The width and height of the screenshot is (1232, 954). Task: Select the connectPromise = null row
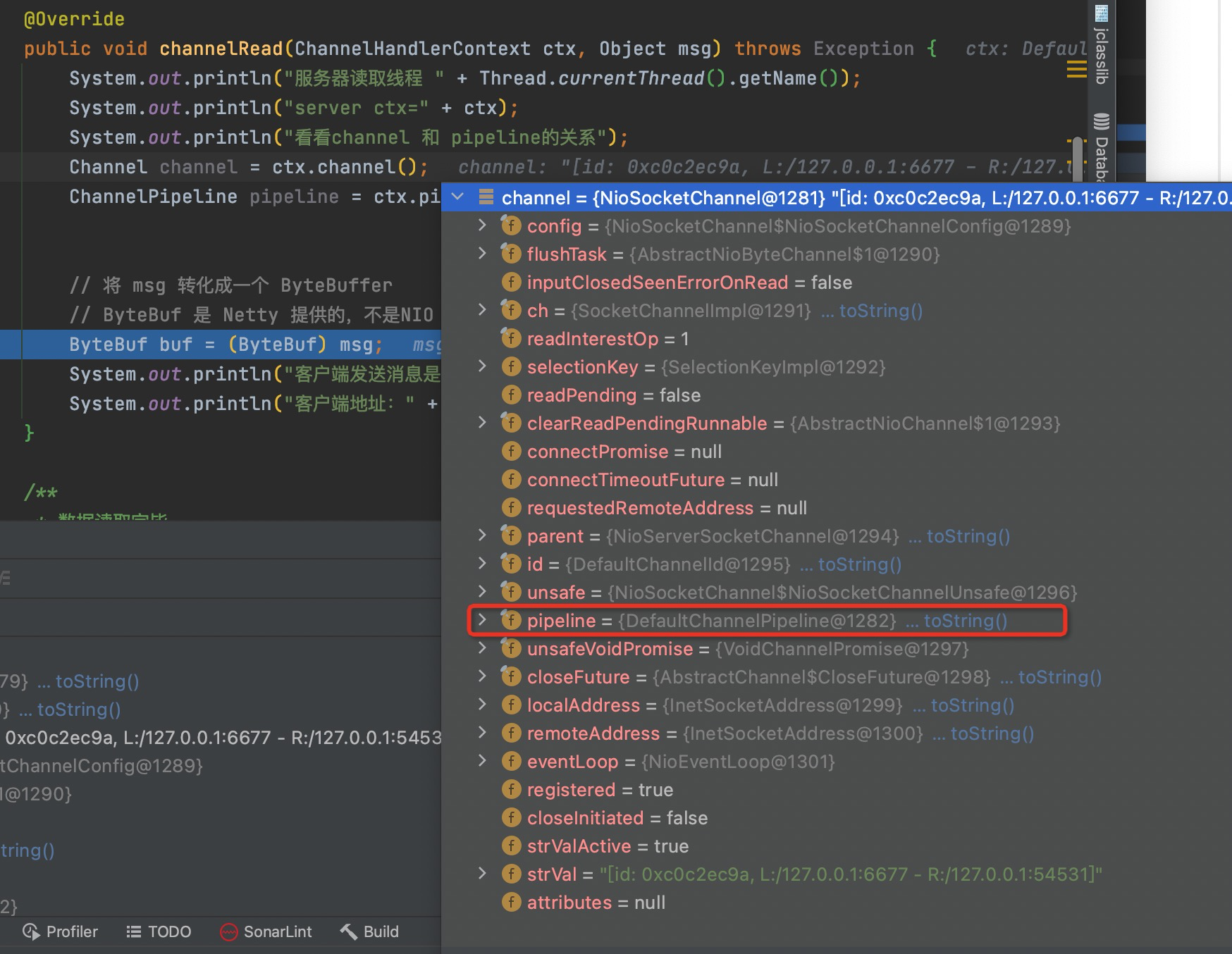point(837,452)
